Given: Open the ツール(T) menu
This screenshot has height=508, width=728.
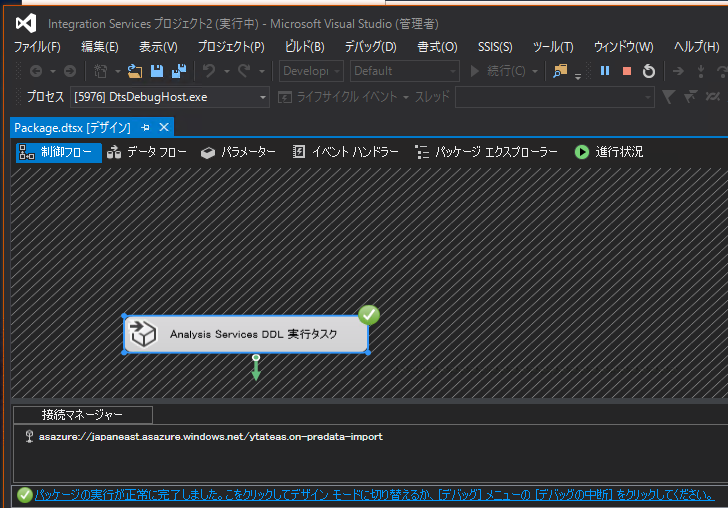Looking at the screenshot, I should click(x=553, y=47).
